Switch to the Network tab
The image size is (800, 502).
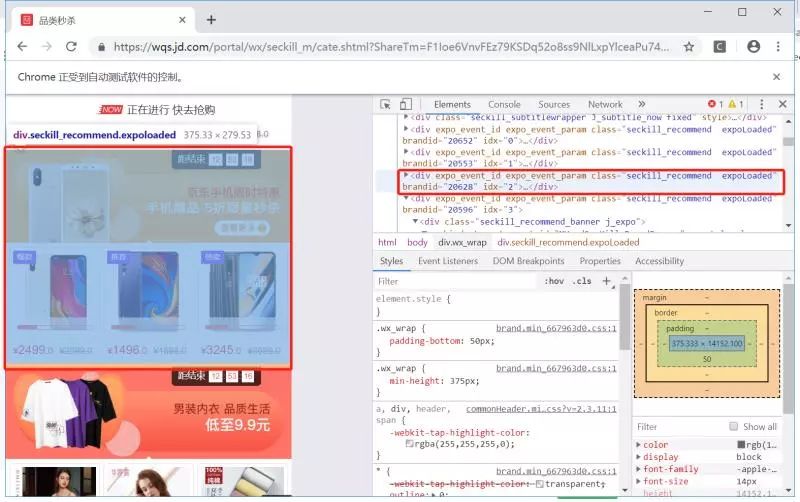coord(605,104)
